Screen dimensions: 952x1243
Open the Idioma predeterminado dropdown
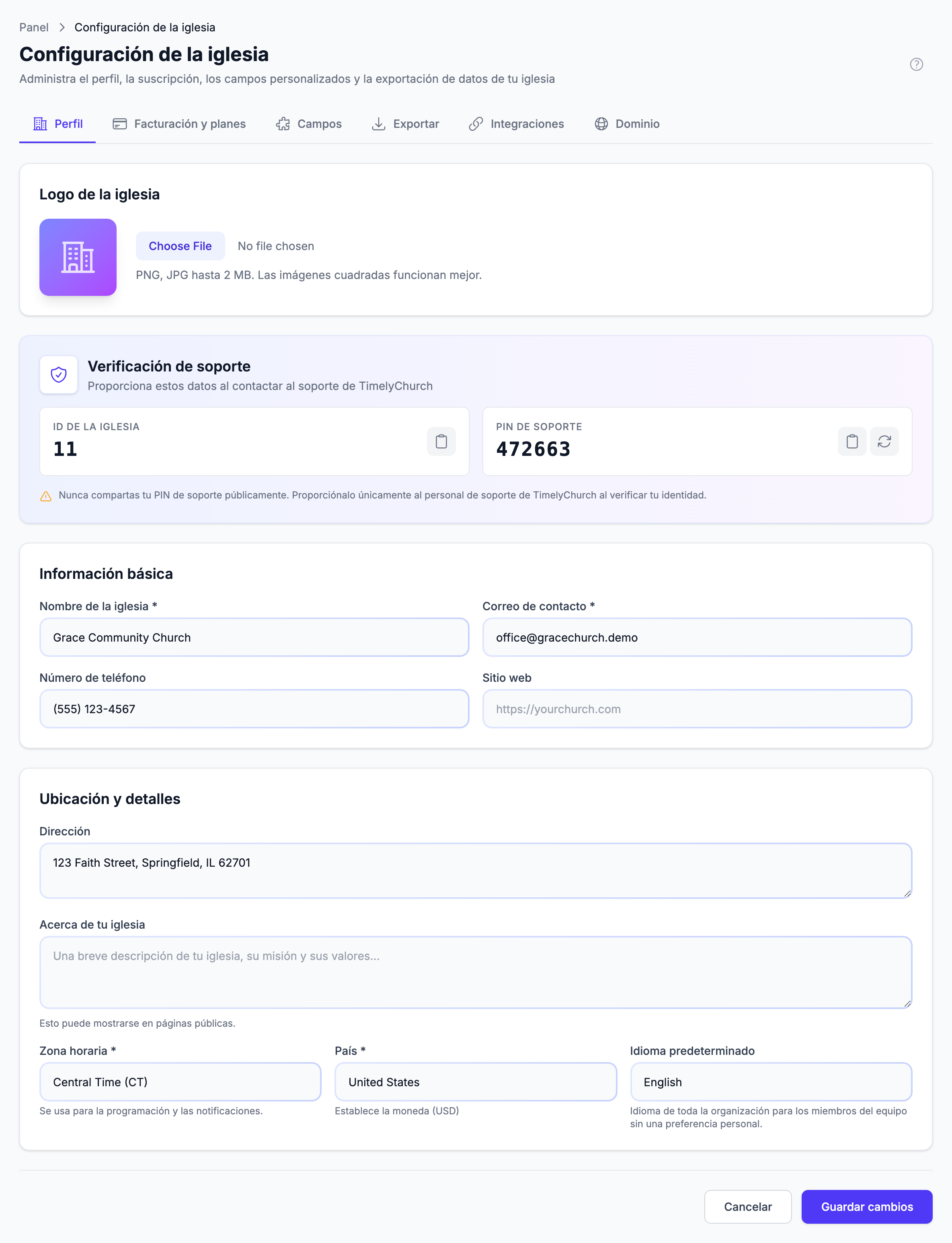click(x=771, y=1081)
